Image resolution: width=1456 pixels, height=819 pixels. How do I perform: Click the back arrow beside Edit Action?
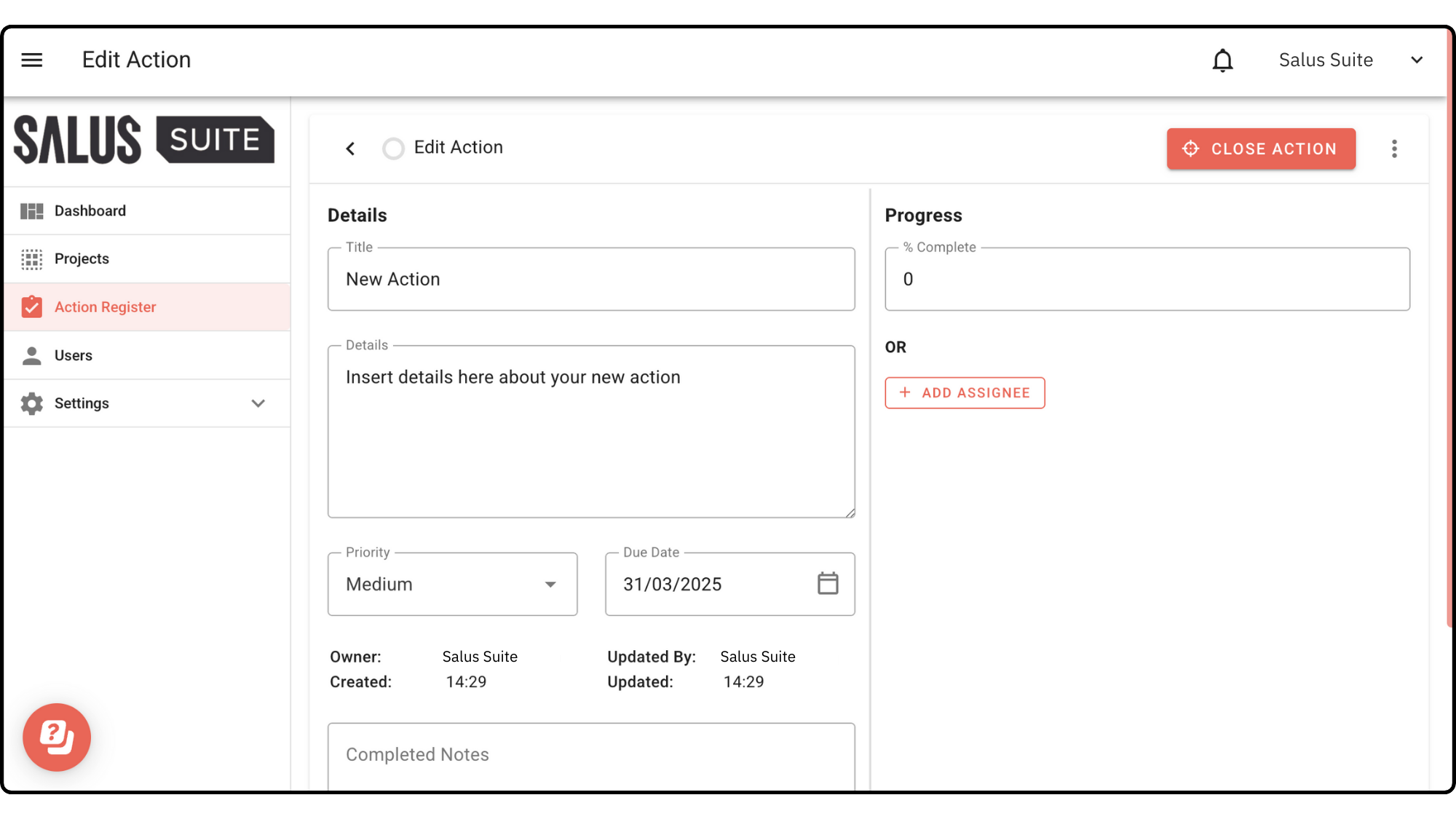pos(350,149)
